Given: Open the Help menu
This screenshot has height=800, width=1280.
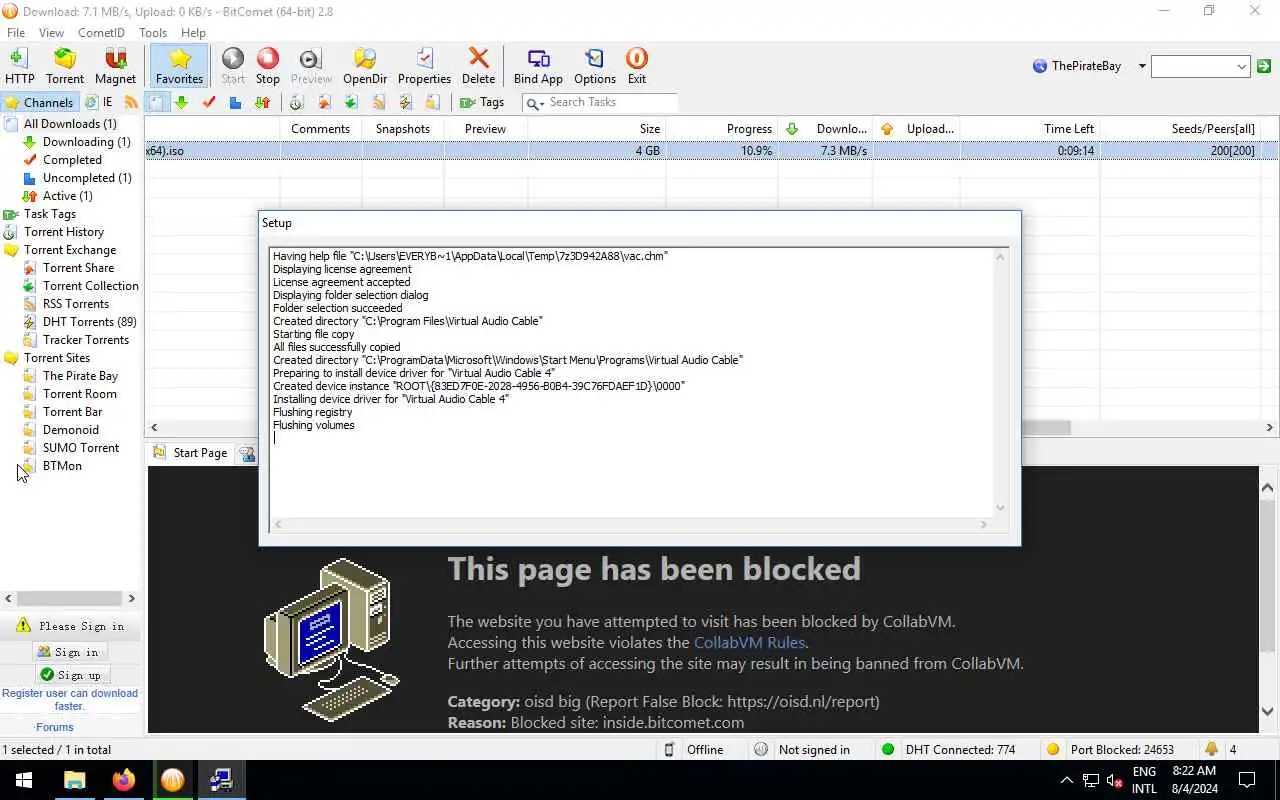Looking at the screenshot, I should 193,33.
